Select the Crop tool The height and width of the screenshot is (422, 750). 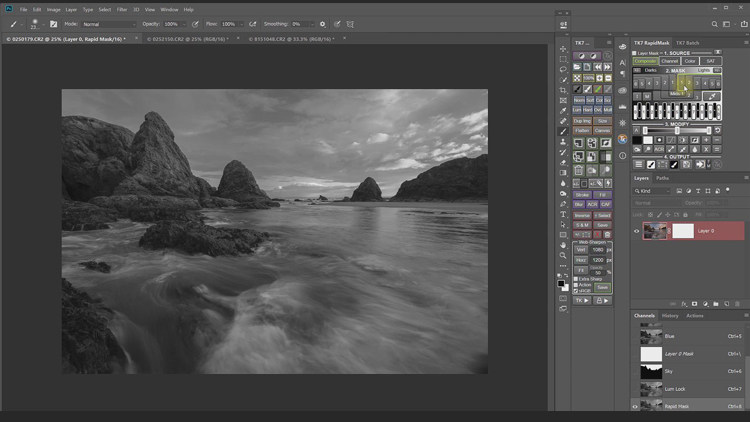click(563, 90)
